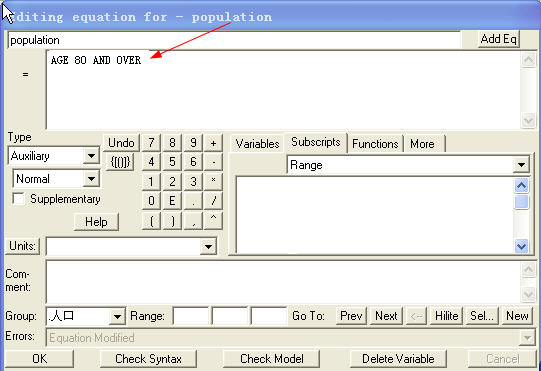Switch to the Variables tab

[x=257, y=144]
